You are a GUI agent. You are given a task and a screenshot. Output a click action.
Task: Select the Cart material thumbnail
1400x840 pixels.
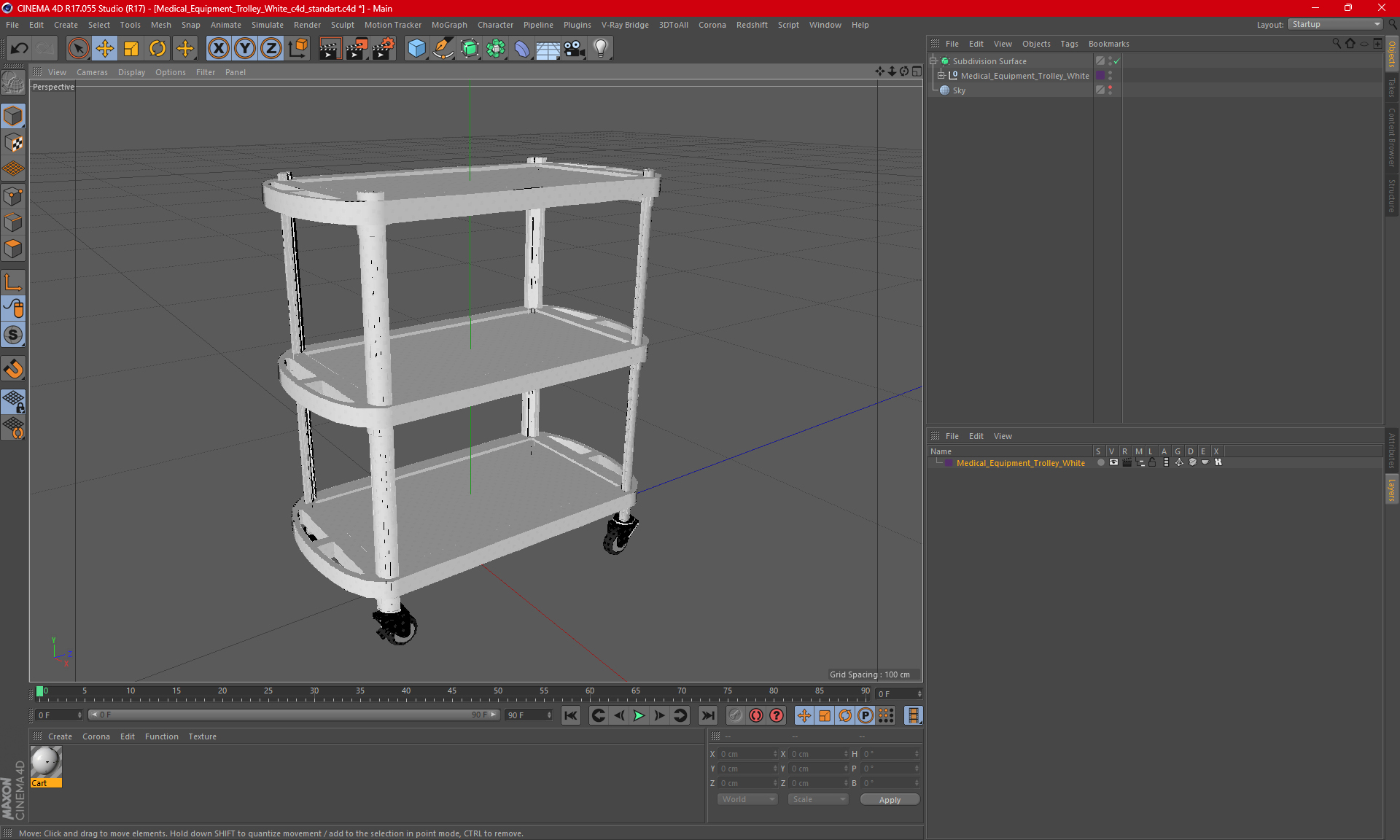(46, 763)
